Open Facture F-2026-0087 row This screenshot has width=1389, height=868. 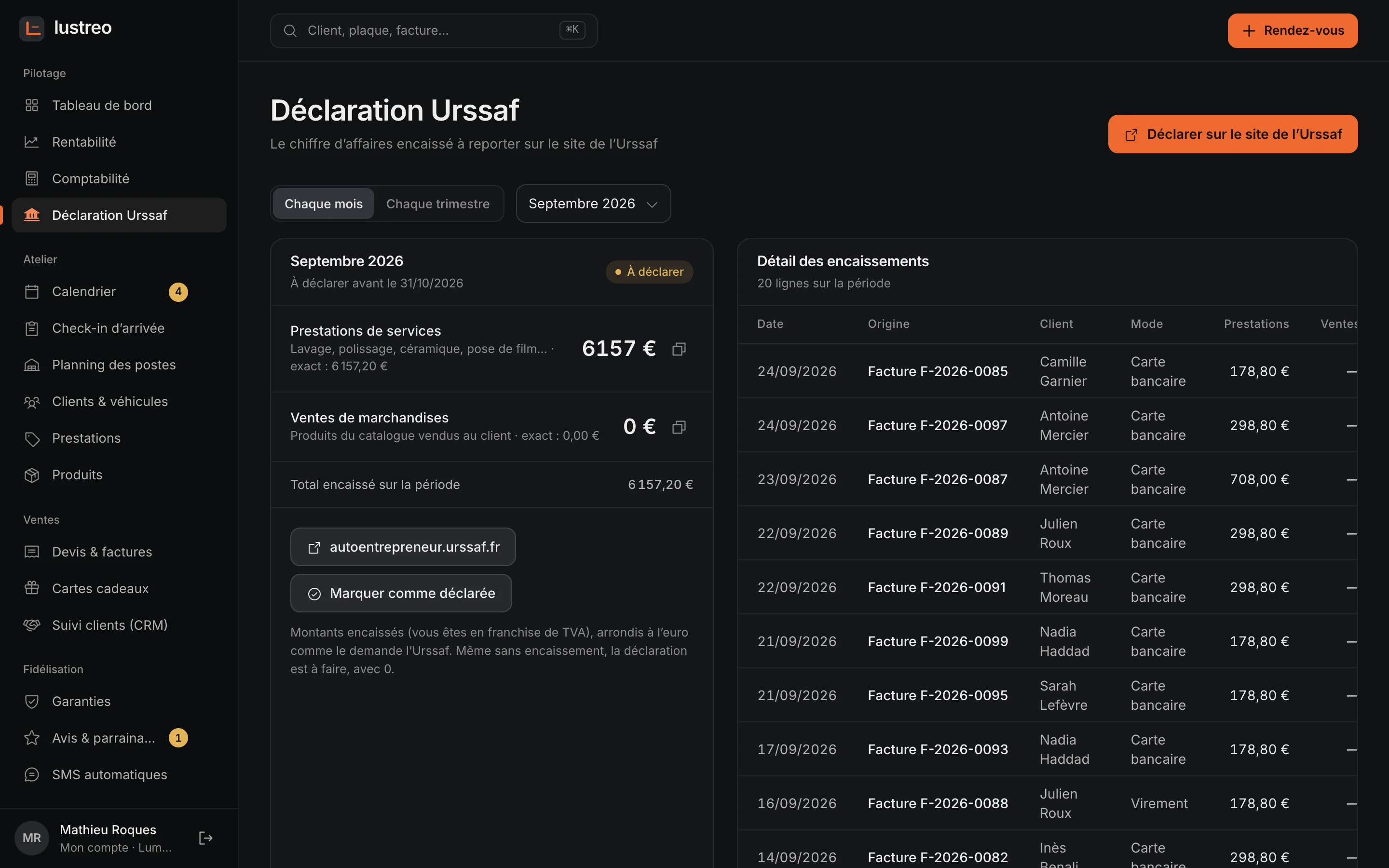1047,479
